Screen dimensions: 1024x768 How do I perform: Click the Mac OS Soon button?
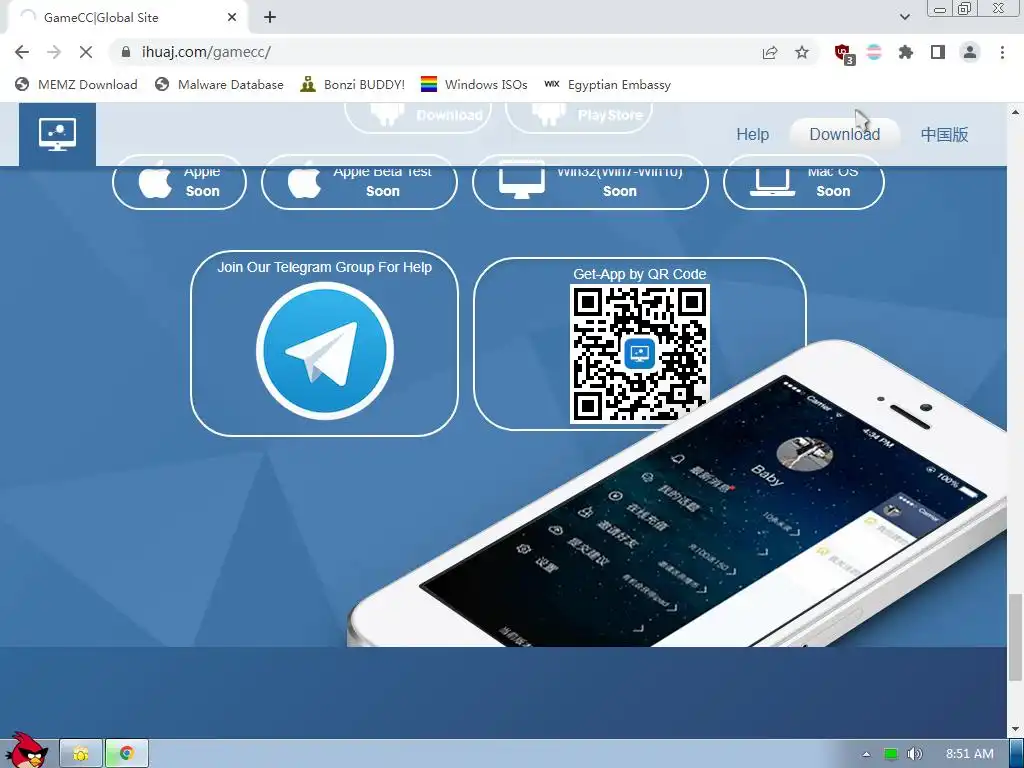tap(804, 183)
